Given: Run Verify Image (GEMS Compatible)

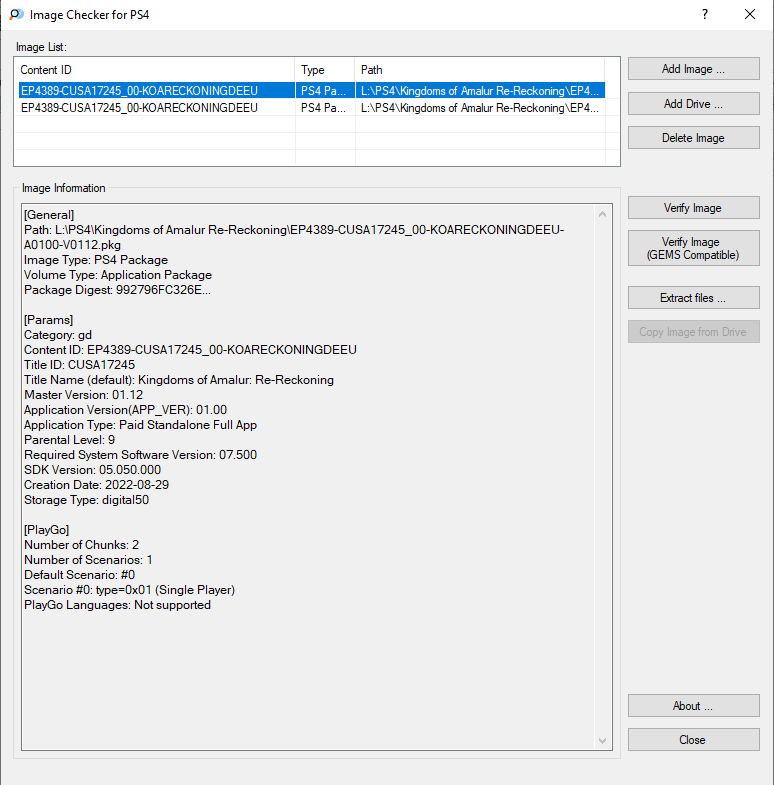Looking at the screenshot, I should [693, 248].
